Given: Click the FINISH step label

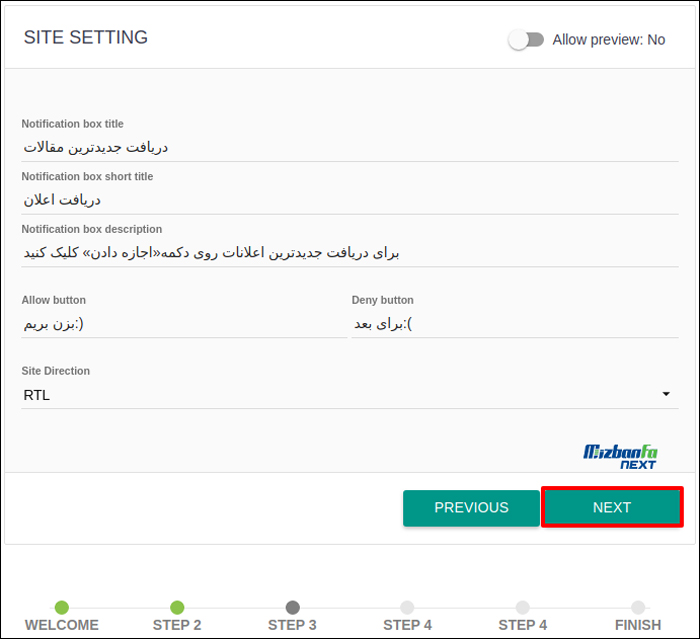Looking at the screenshot, I should pos(638,625).
